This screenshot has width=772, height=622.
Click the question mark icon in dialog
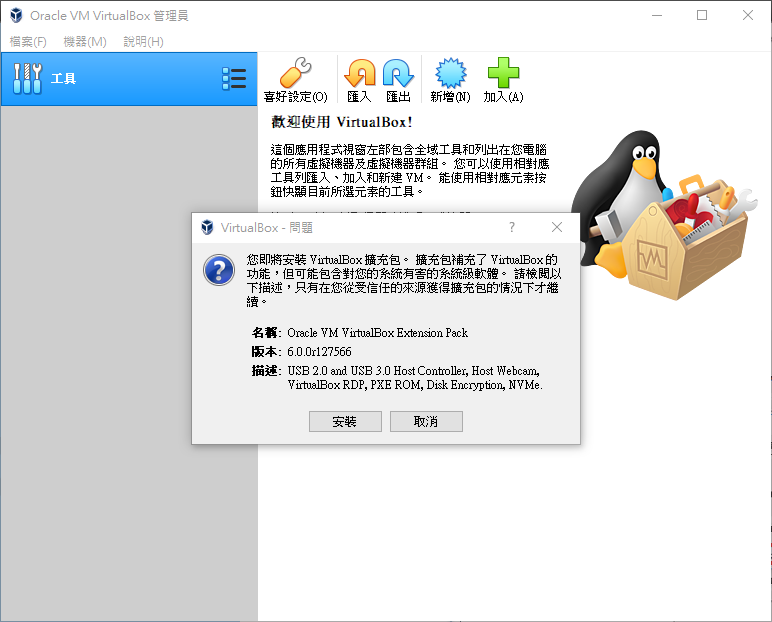coord(219,270)
